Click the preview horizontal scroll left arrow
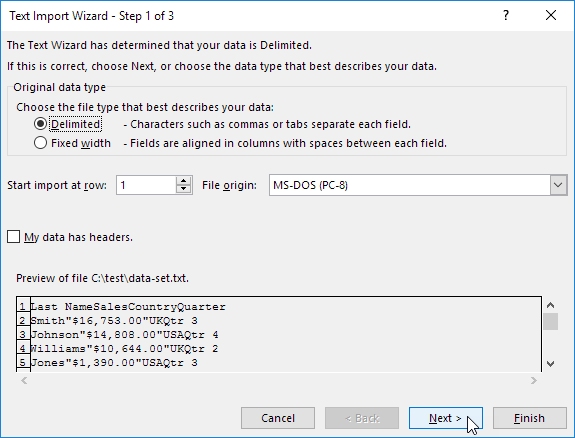This screenshot has height=438, width=575. 24,381
